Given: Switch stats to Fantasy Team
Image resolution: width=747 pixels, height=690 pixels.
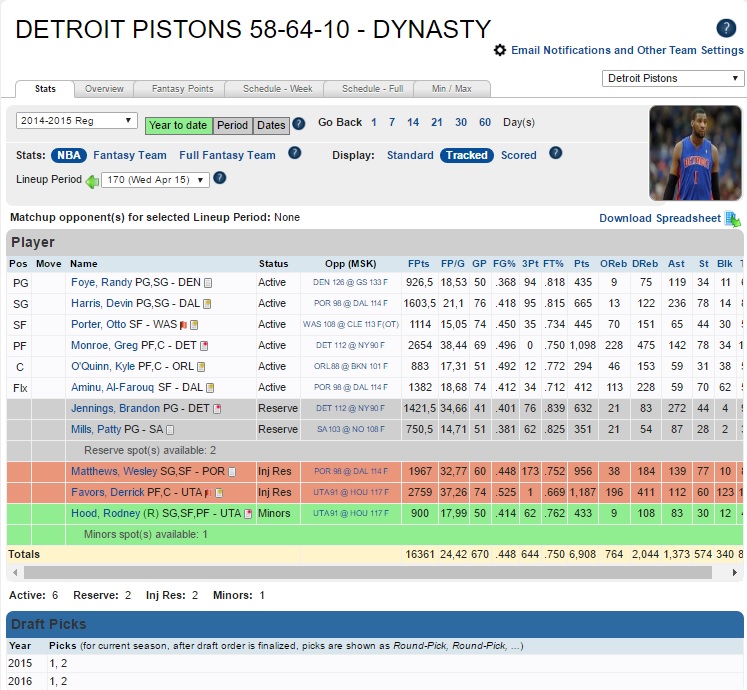Looking at the screenshot, I should click(130, 155).
